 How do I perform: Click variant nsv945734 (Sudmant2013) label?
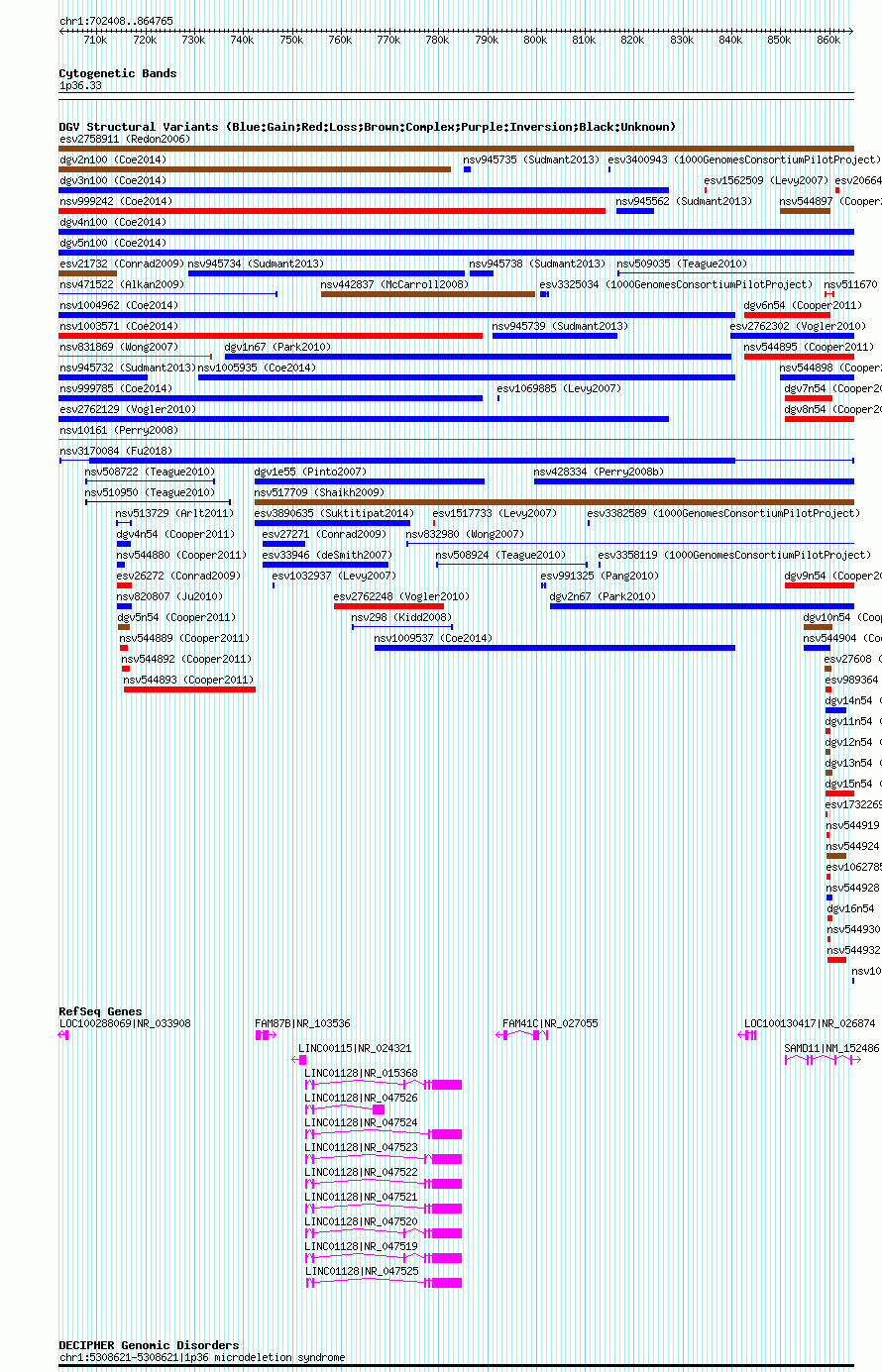(x=256, y=264)
